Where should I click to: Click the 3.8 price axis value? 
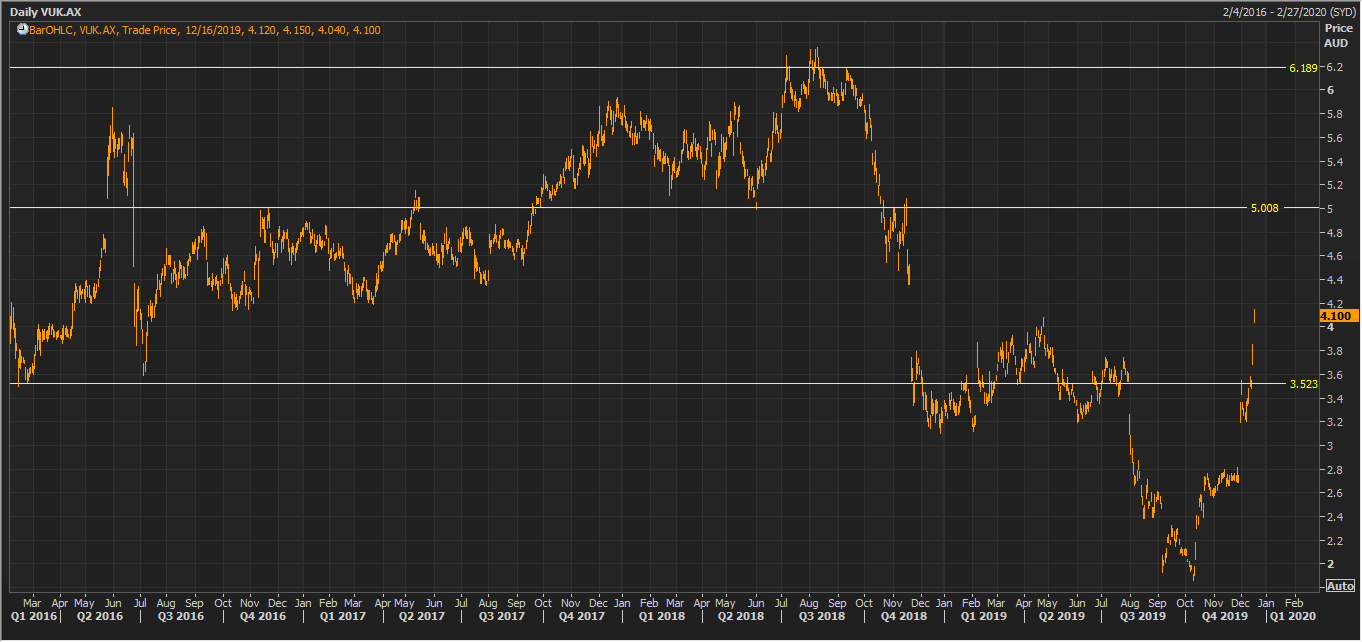tap(1334, 352)
